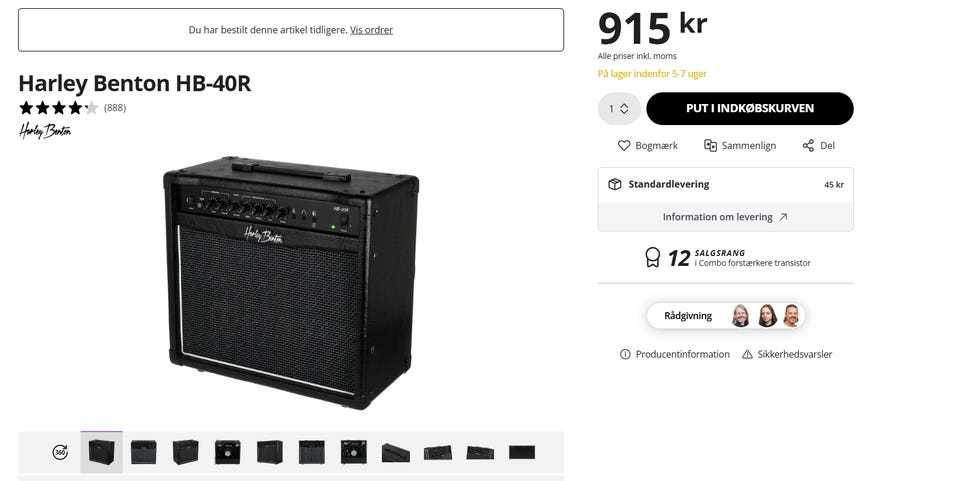The height and width of the screenshot is (481, 960).
Task: Click the Harley Benton brand logo
Action: click(x=45, y=130)
